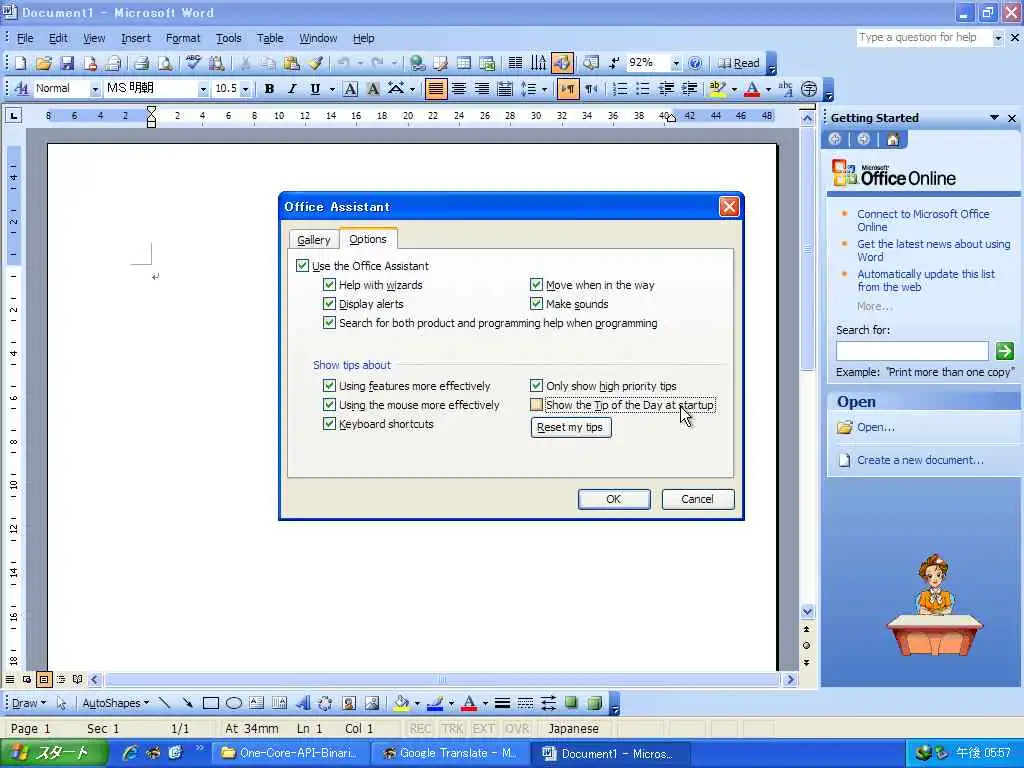Toggle Display alerts checkbox
1024x768 pixels.
pos(329,304)
